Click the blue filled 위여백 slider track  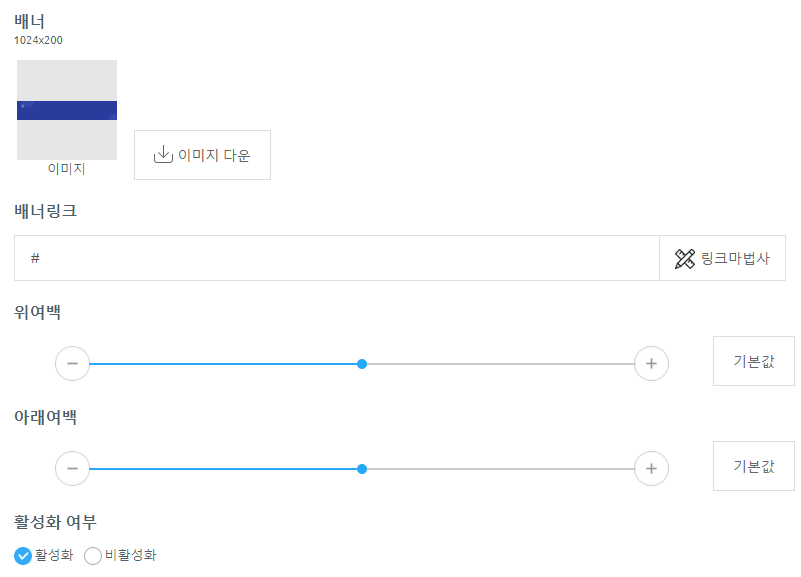(x=223, y=364)
